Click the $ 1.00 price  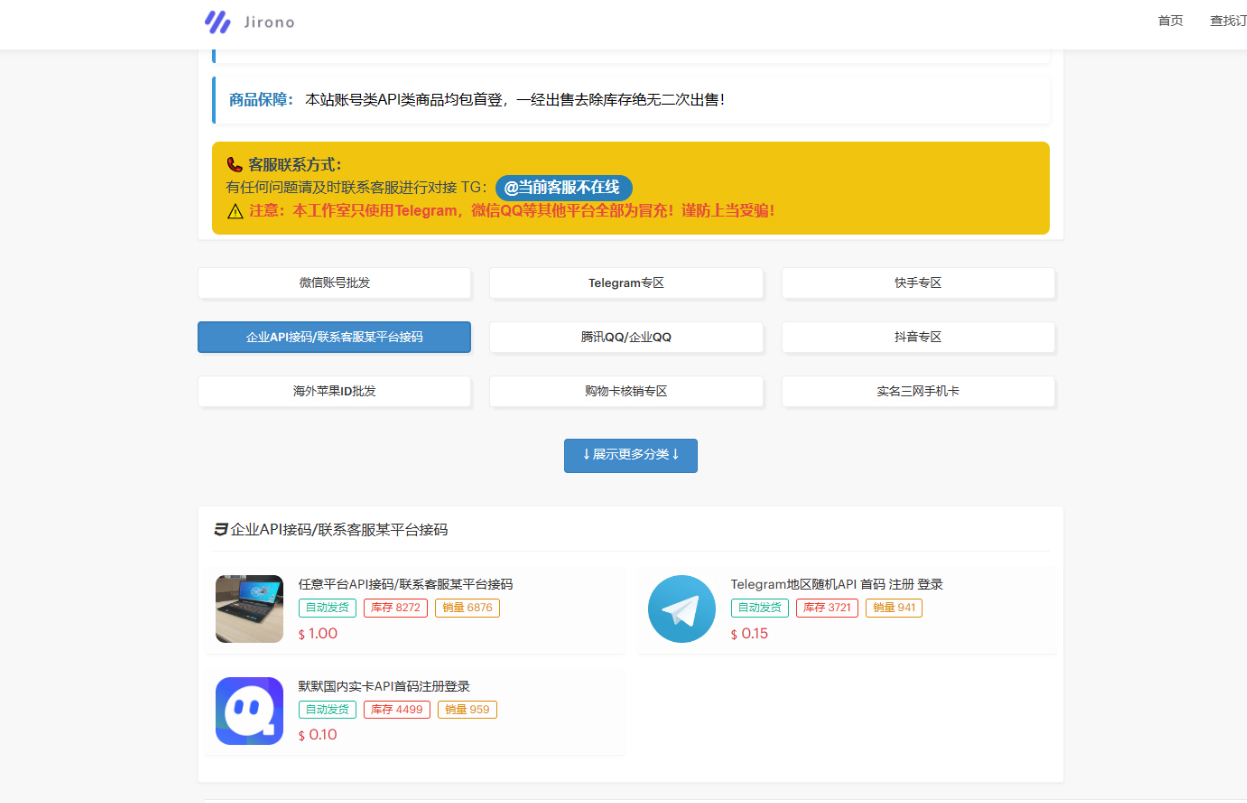[318, 633]
